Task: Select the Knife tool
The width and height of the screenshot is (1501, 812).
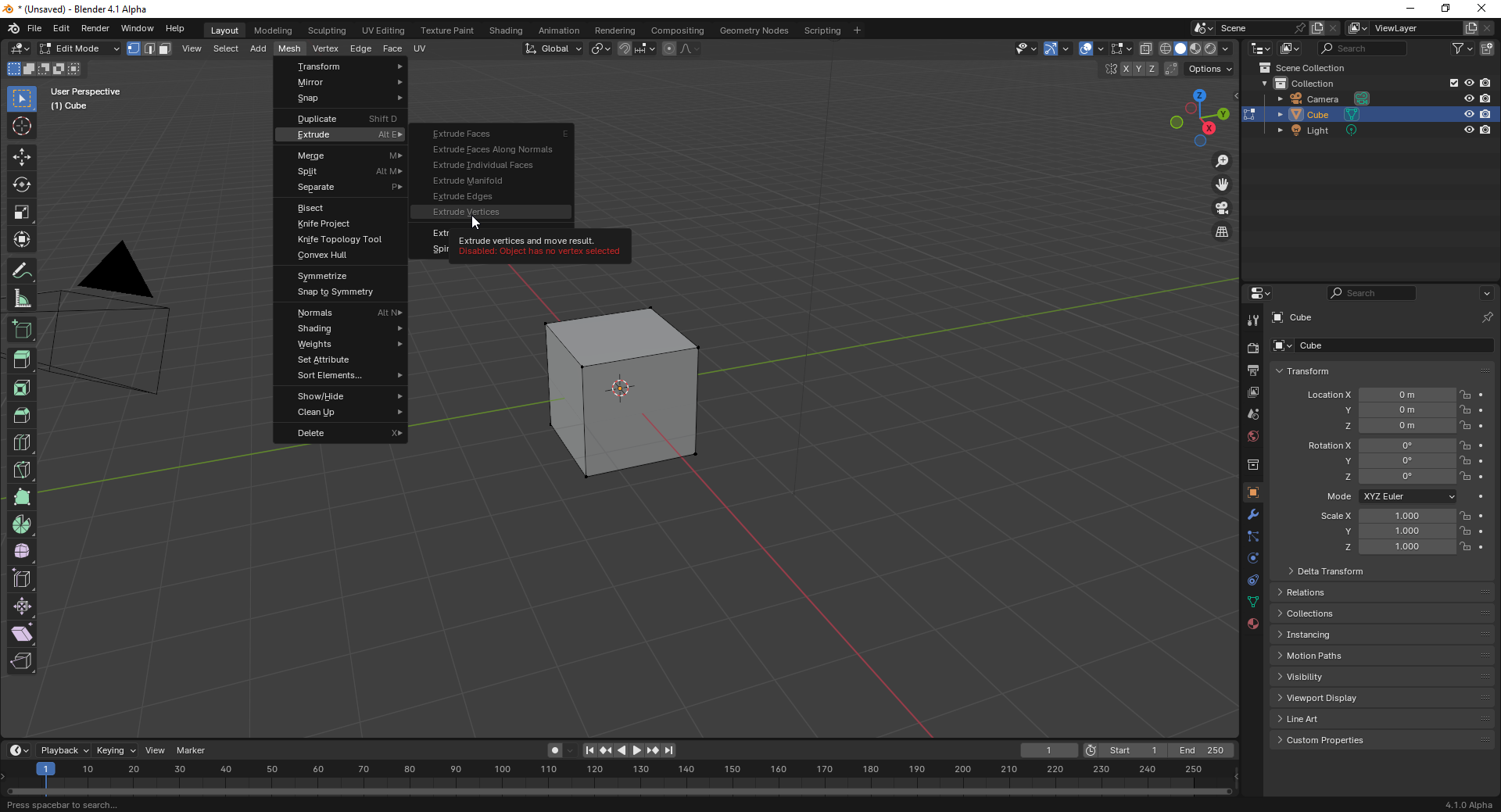Action: tap(22, 470)
